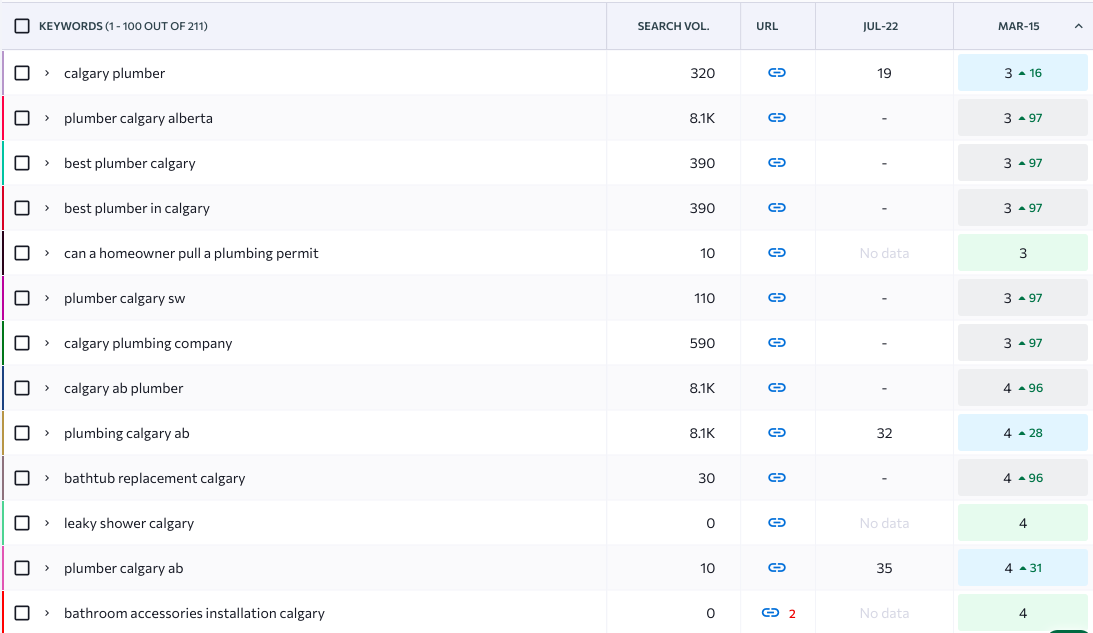The width and height of the screenshot is (1093, 633).
Task: Click URL link icon for plumber calgary alberta
Action: (777, 118)
